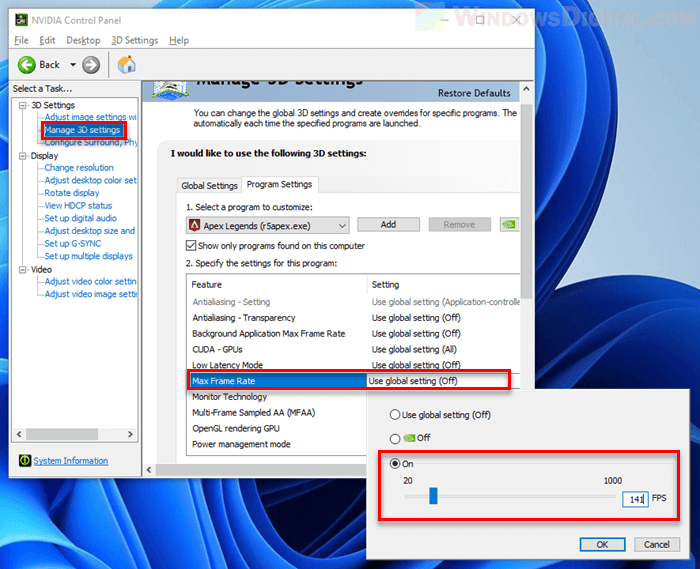Switch to the Program Settings tab
This screenshot has width=700, height=569.
pyautogui.click(x=279, y=184)
